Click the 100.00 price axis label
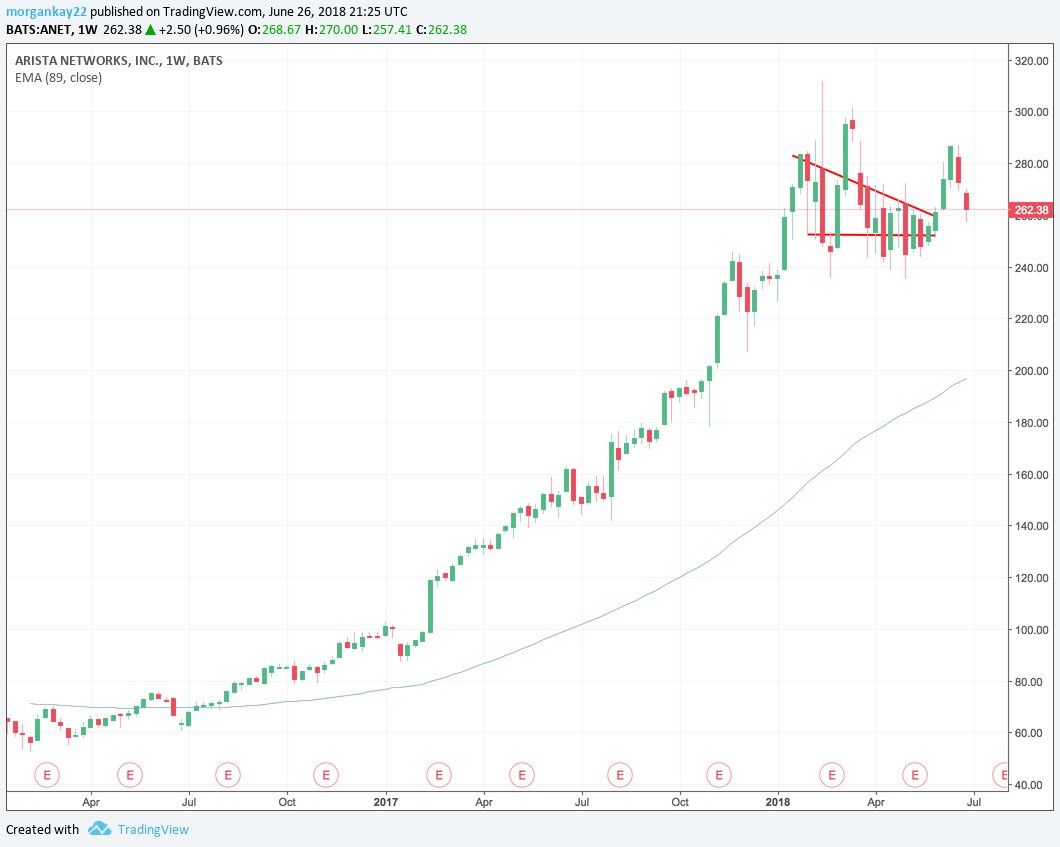The width and height of the screenshot is (1060, 847). 1032,630
